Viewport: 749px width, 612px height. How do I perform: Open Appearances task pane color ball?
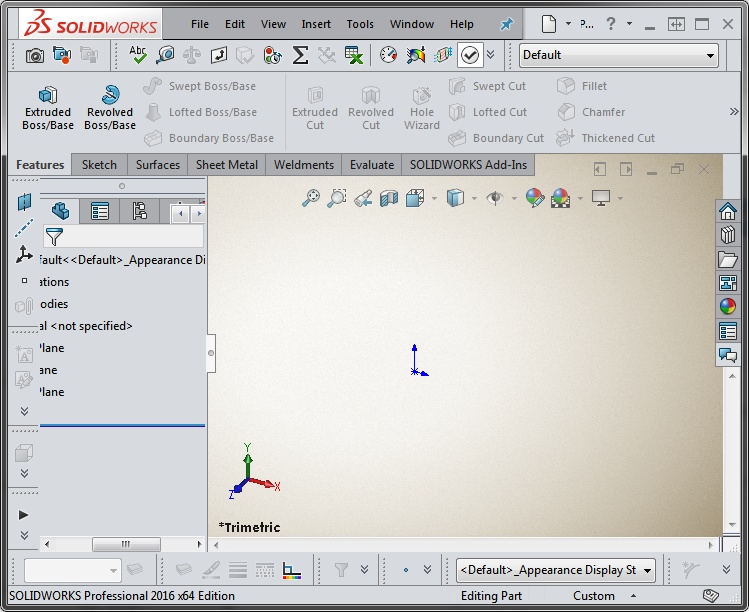point(728,306)
